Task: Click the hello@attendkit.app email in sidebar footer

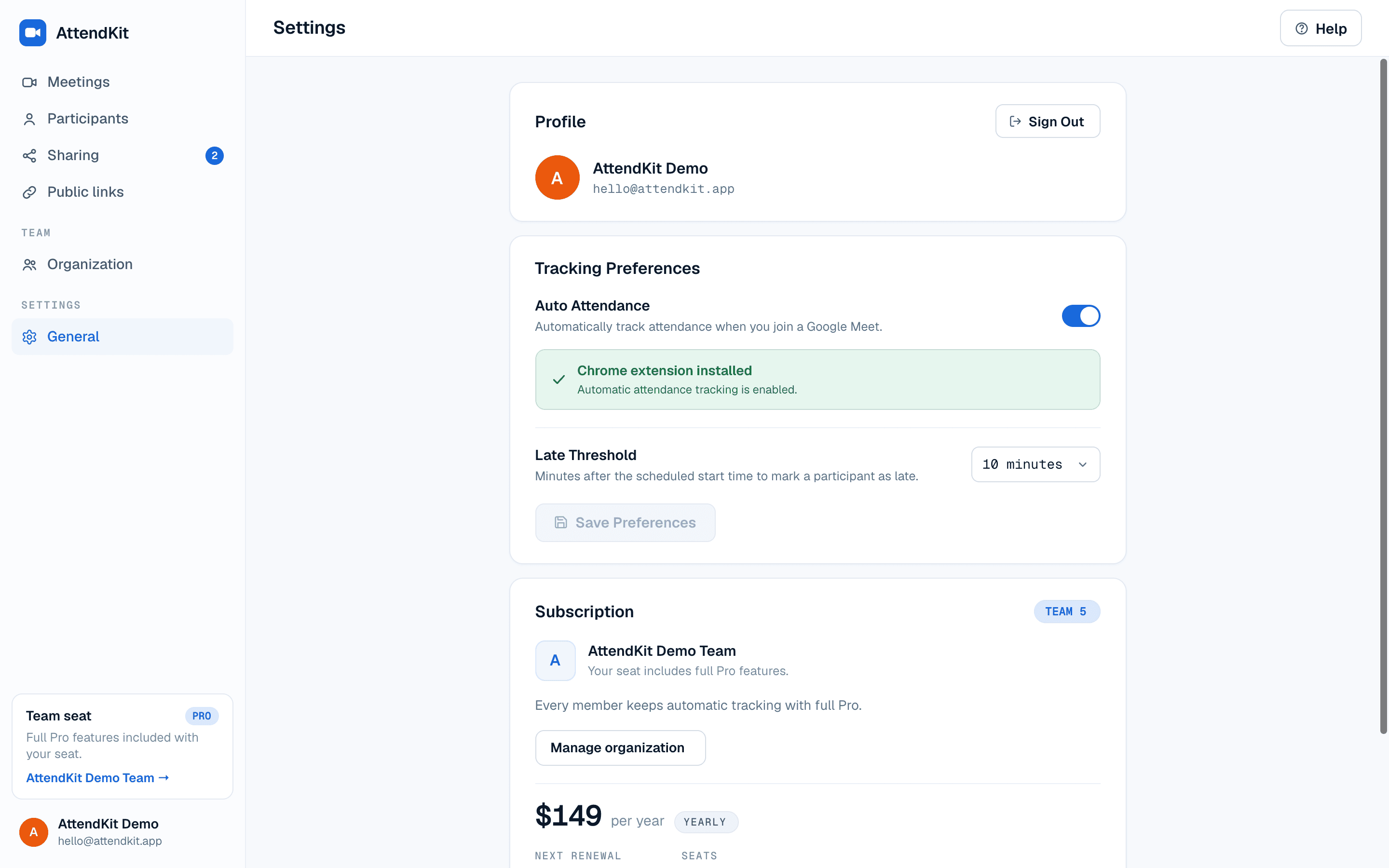Action: click(x=109, y=841)
